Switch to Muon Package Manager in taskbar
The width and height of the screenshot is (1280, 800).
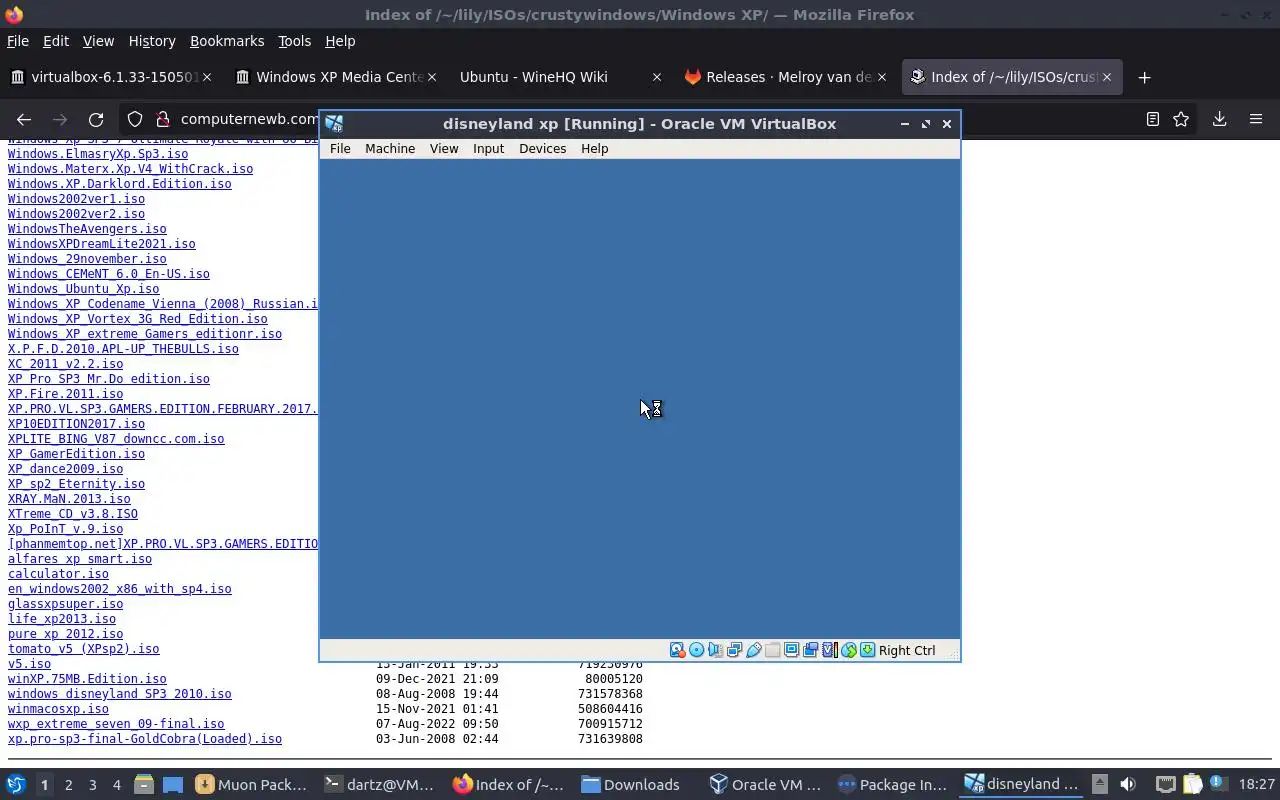click(252, 784)
